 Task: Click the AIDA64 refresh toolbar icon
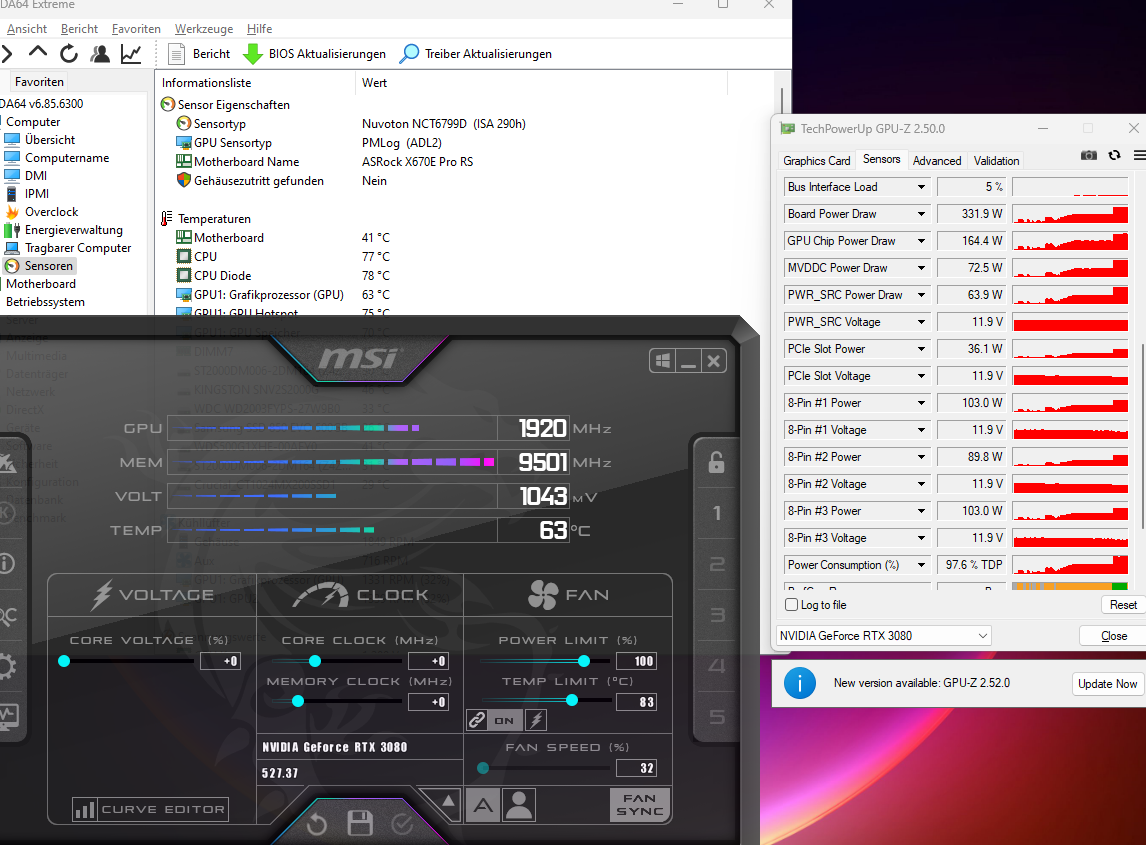coord(69,53)
